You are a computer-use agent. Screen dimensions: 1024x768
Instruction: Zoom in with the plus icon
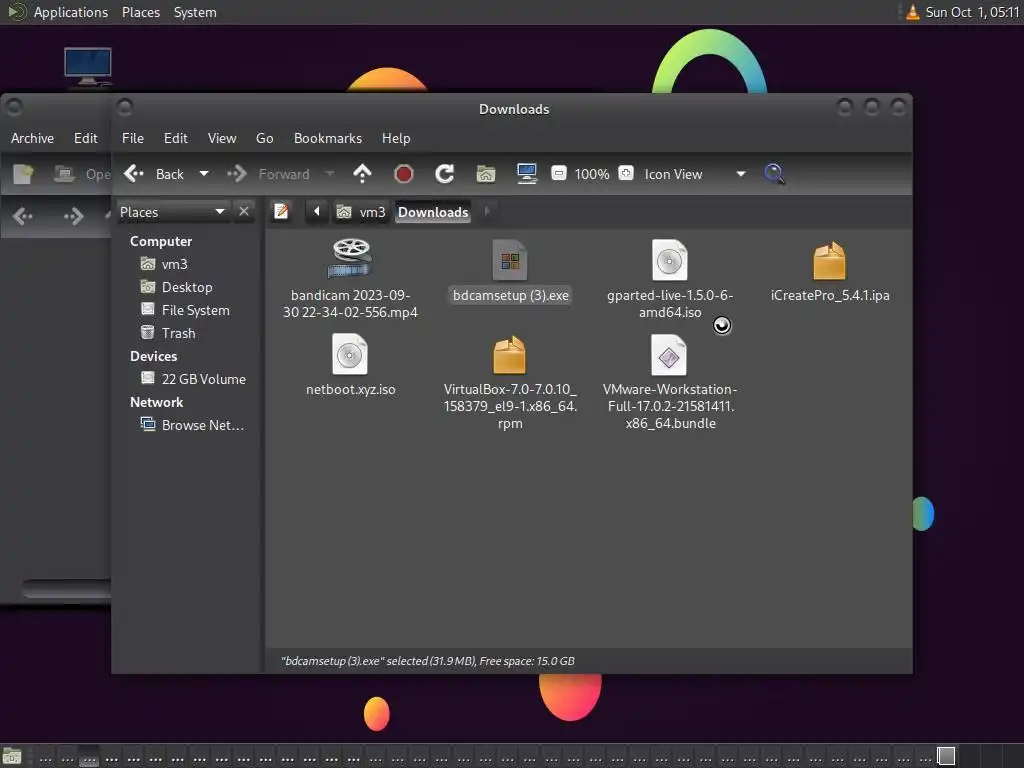(x=626, y=174)
